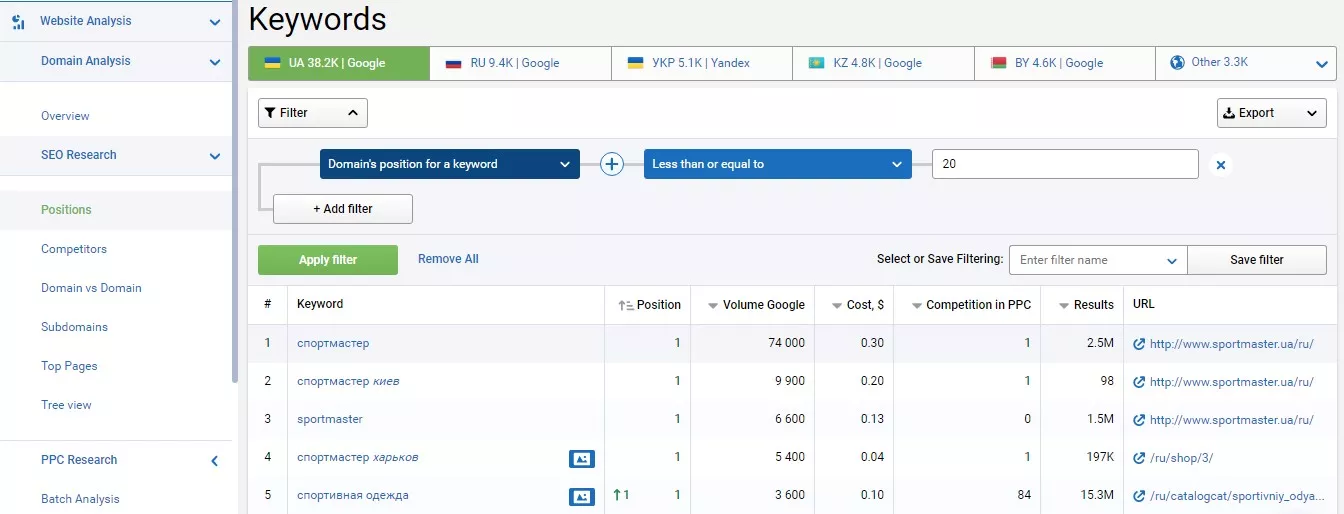Viewport: 1344px width, 514px height.
Task: Toggle the Filter dropdown button
Action: click(313, 113)
